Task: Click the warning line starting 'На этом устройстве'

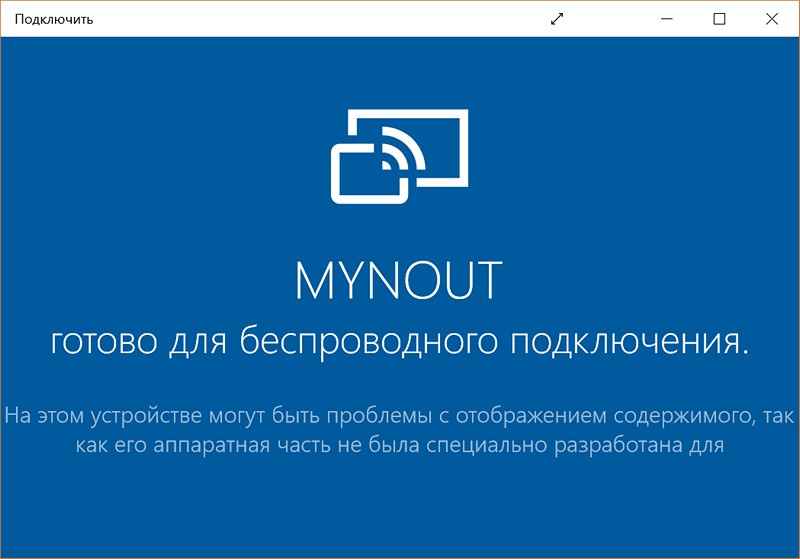Action: (x=399, y=416)
